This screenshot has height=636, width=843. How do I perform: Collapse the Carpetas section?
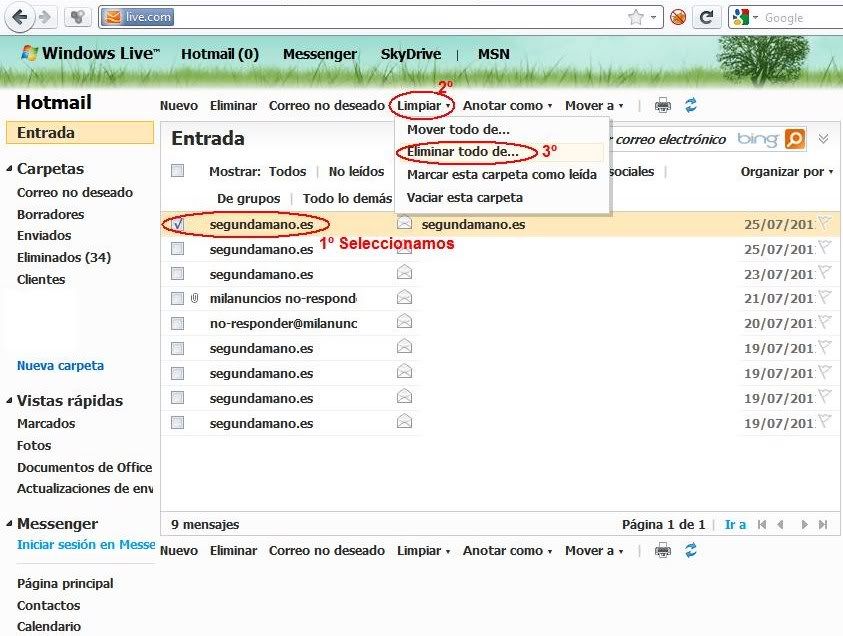coord(9,169)
